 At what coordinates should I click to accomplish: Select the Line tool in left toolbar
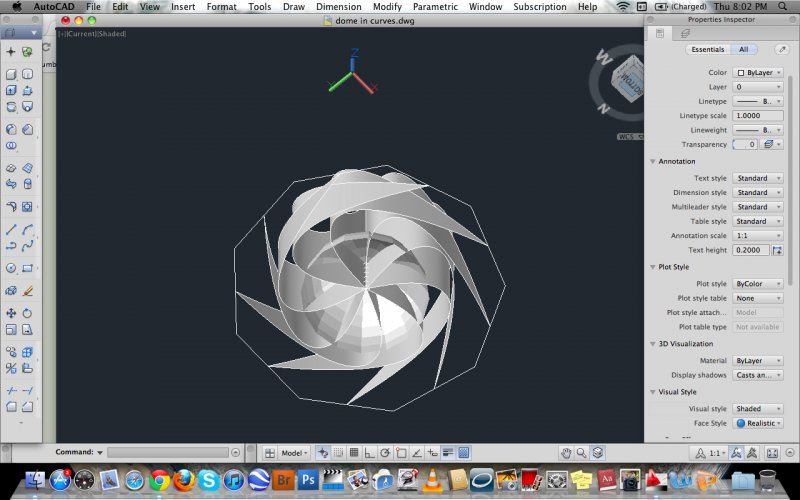coord(11,228)
